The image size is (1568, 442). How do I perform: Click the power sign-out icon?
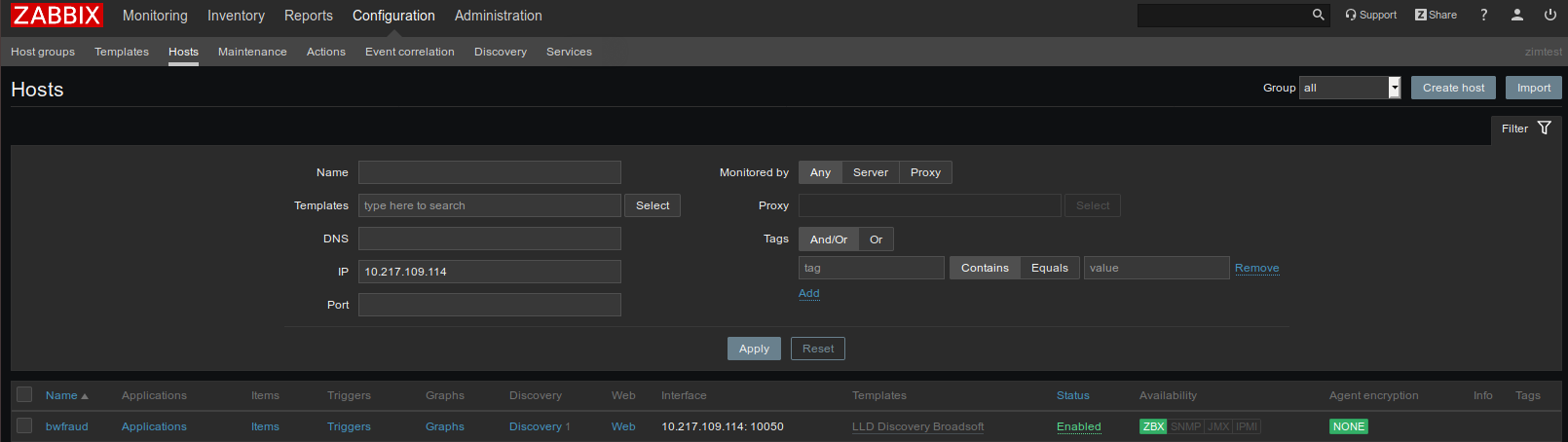point(1549,15)
